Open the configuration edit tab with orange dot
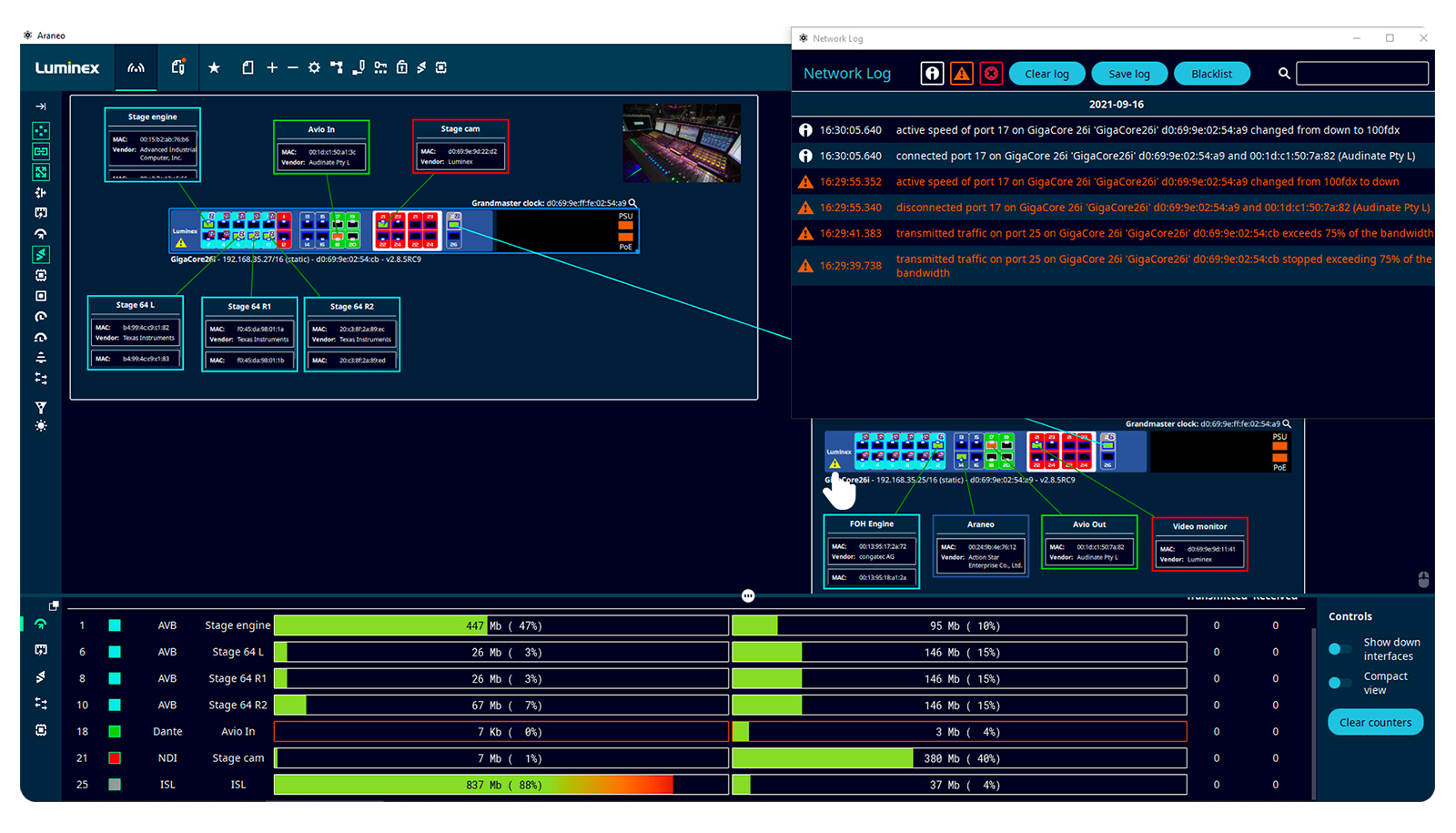 click(x=178, y=68)
